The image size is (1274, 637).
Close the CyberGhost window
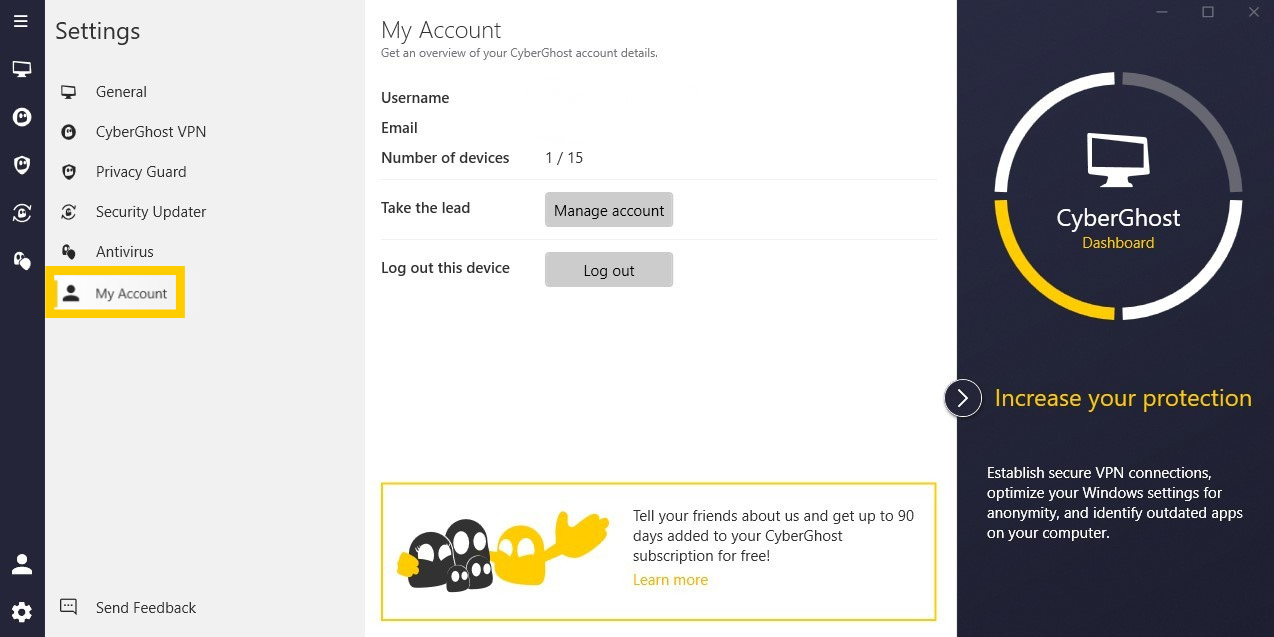1254,12
